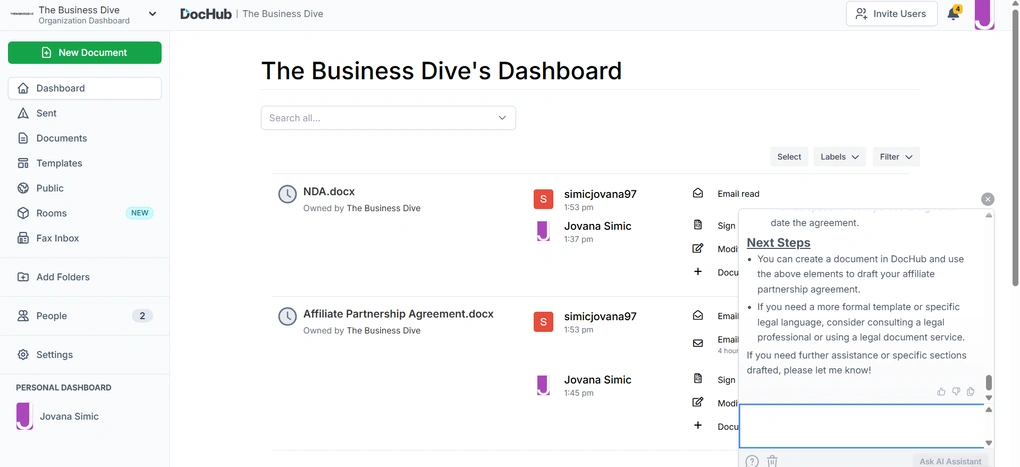Open the Filter dropdown

tap(895, 157)
